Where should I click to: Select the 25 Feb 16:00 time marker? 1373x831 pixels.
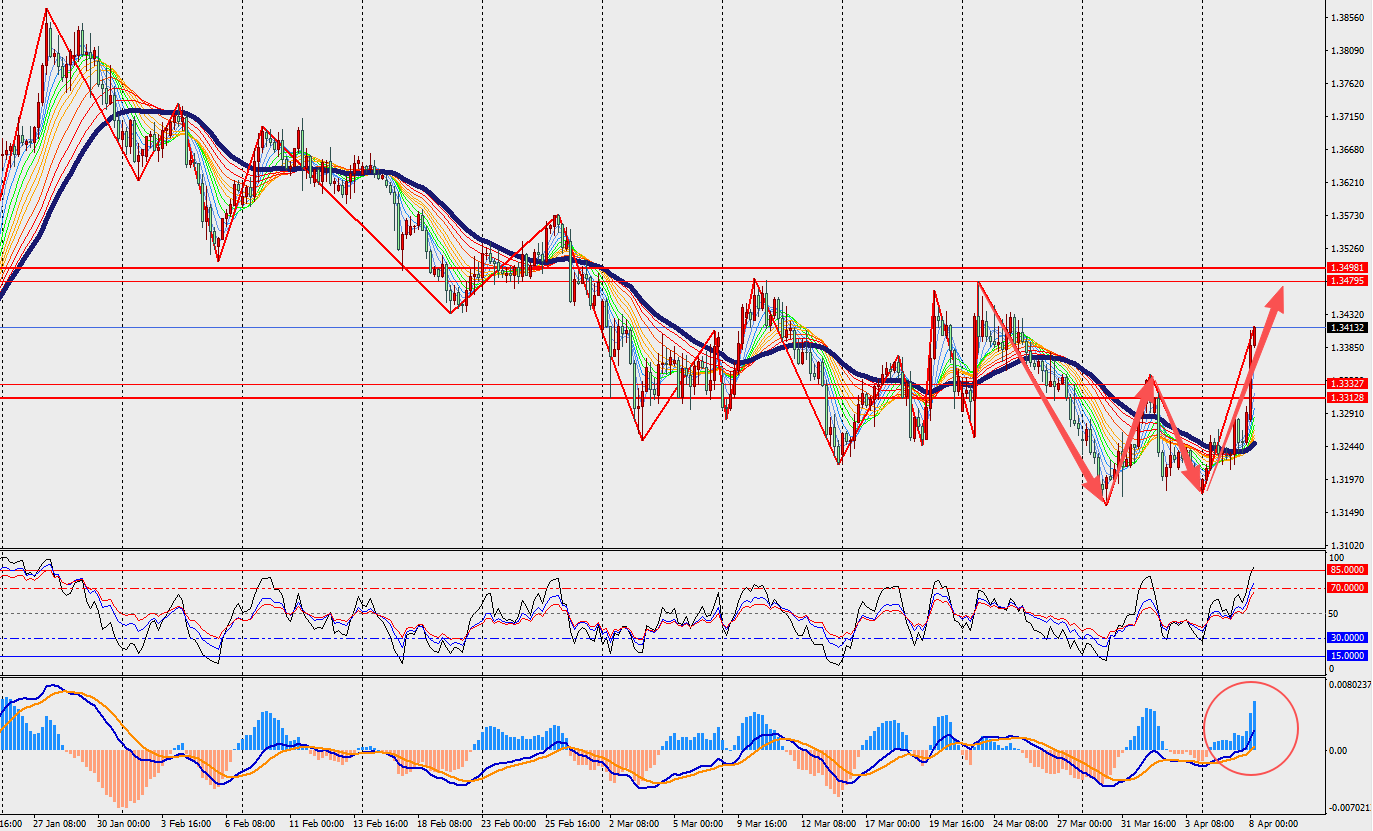point(575,824)
